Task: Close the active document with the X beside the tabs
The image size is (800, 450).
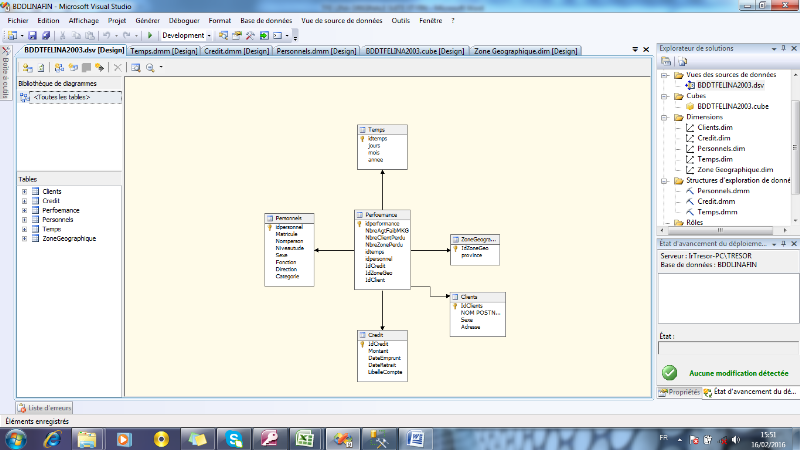Action: click(x=646, y=49)
